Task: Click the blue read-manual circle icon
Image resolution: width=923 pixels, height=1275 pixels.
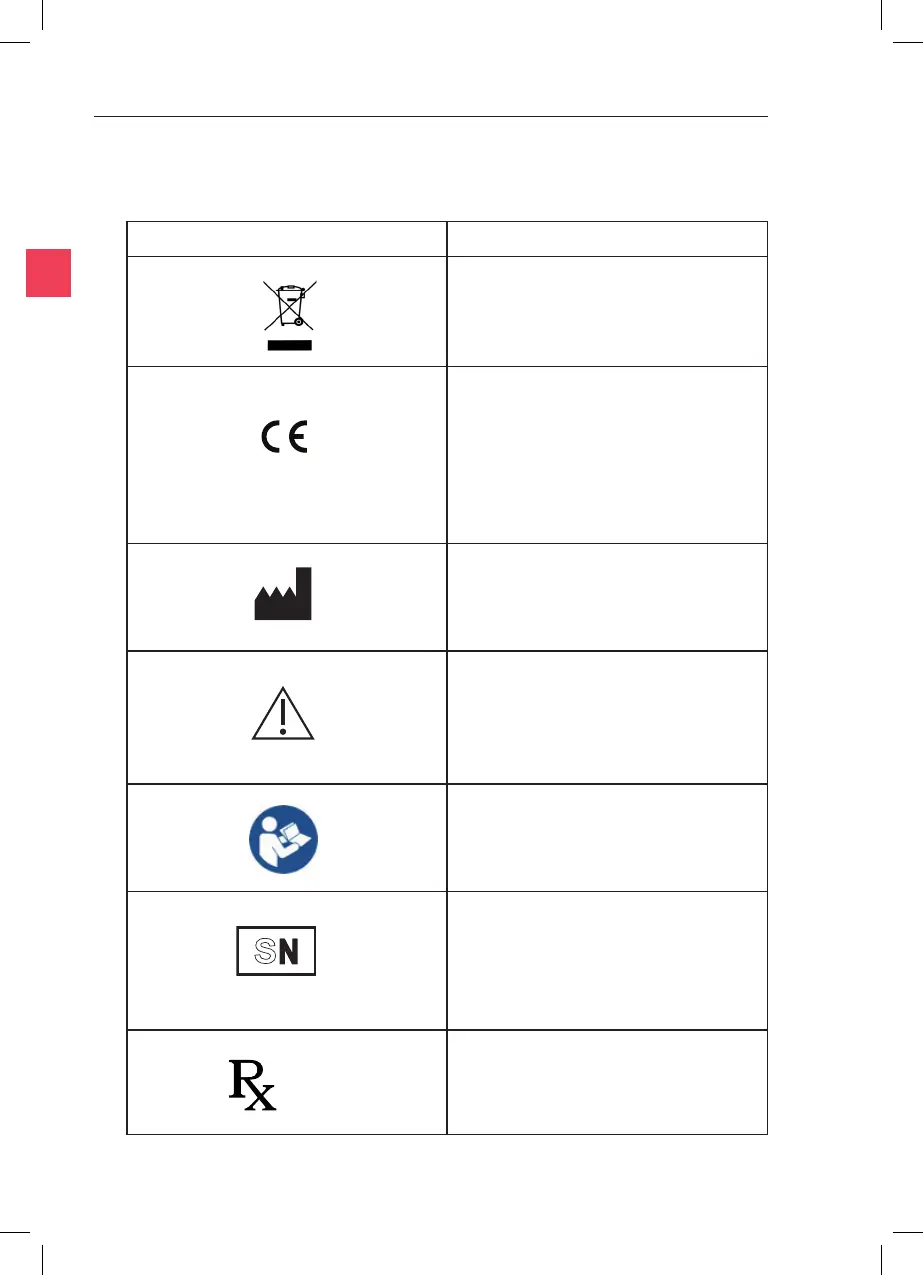Action: pyautogui.click(x=283, y=837)
